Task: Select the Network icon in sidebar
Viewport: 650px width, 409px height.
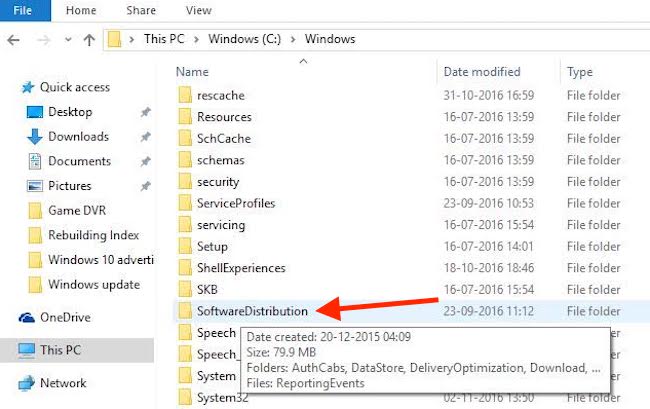Action: 27,383
